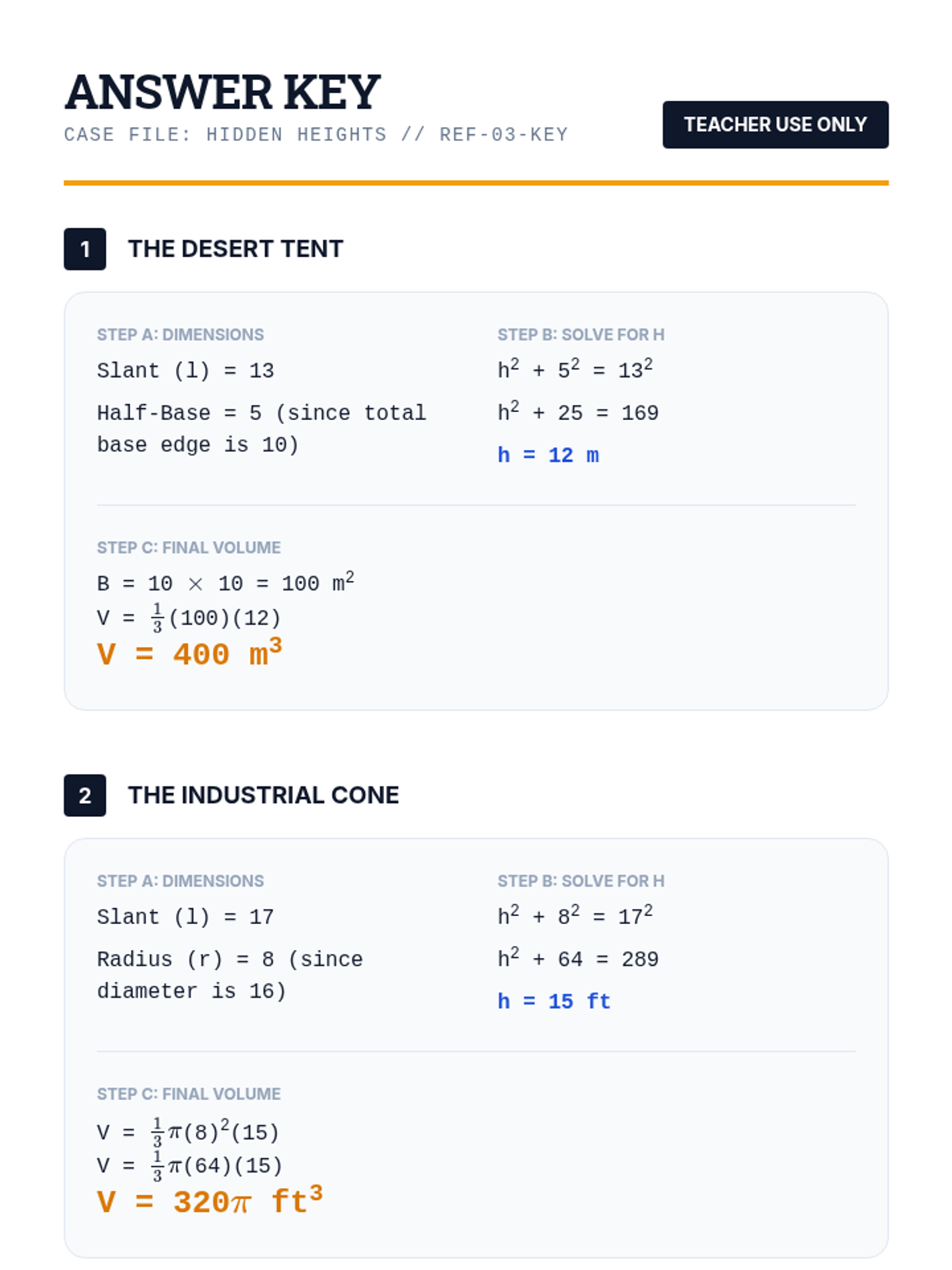Select the Desert Tent heading
This screenshot has height=1270, width=952.
click(x=236, y=249)
